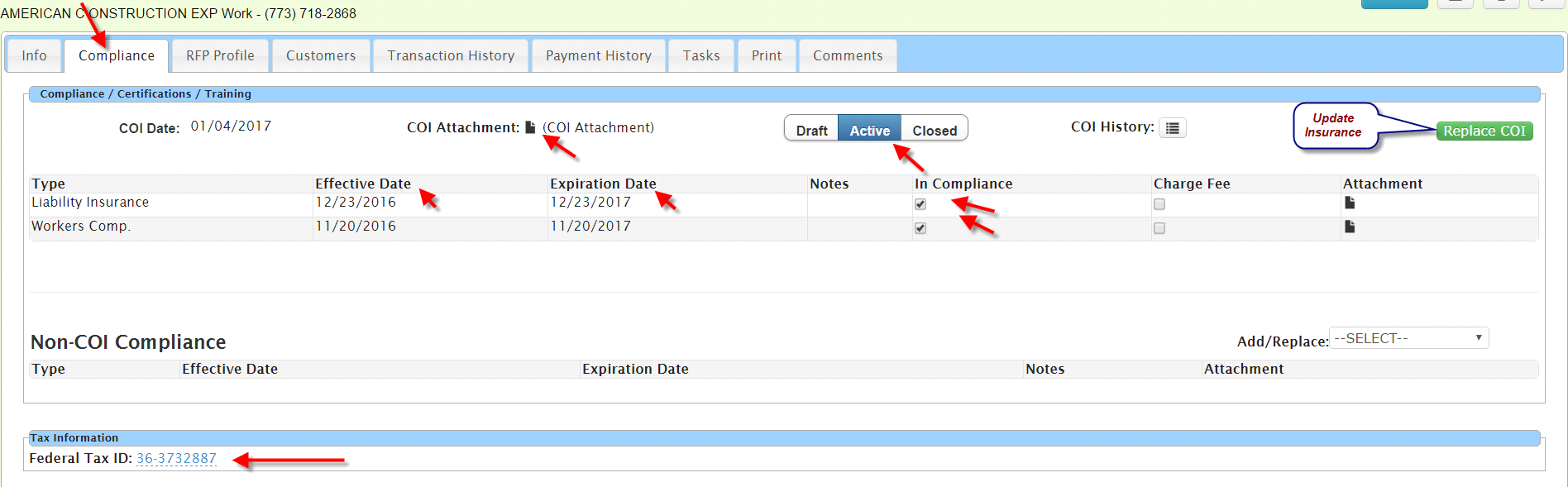1568x487 pixels.
Task: Select the Active status button
Action: 869,130
